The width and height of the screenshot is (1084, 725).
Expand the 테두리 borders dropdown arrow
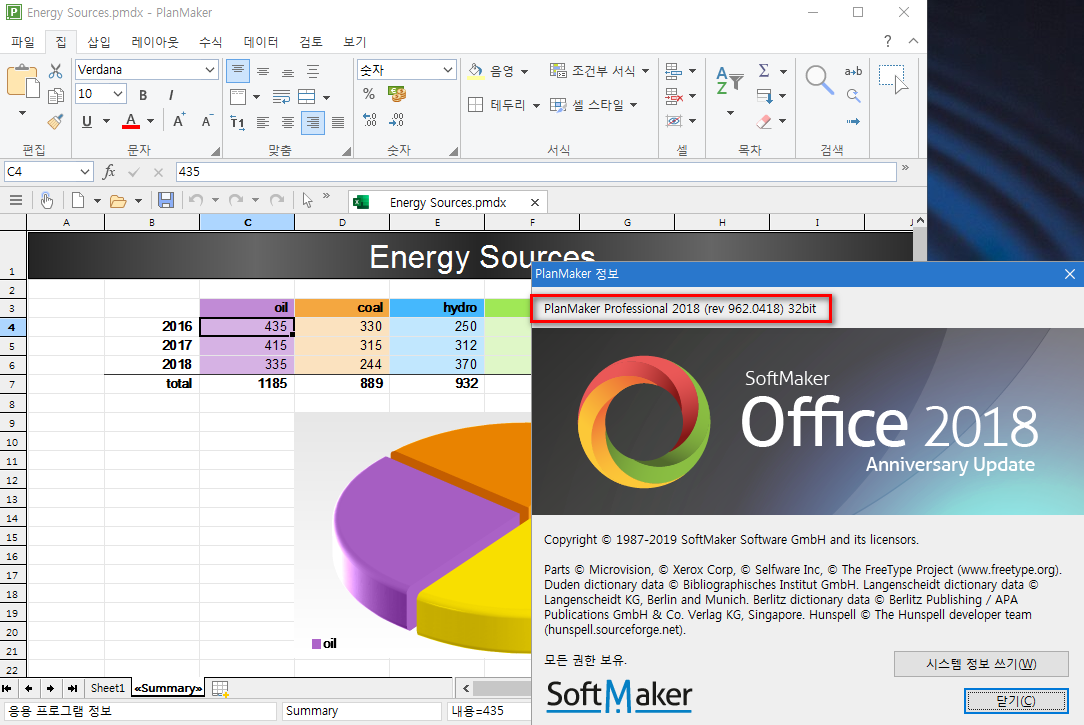536,106
